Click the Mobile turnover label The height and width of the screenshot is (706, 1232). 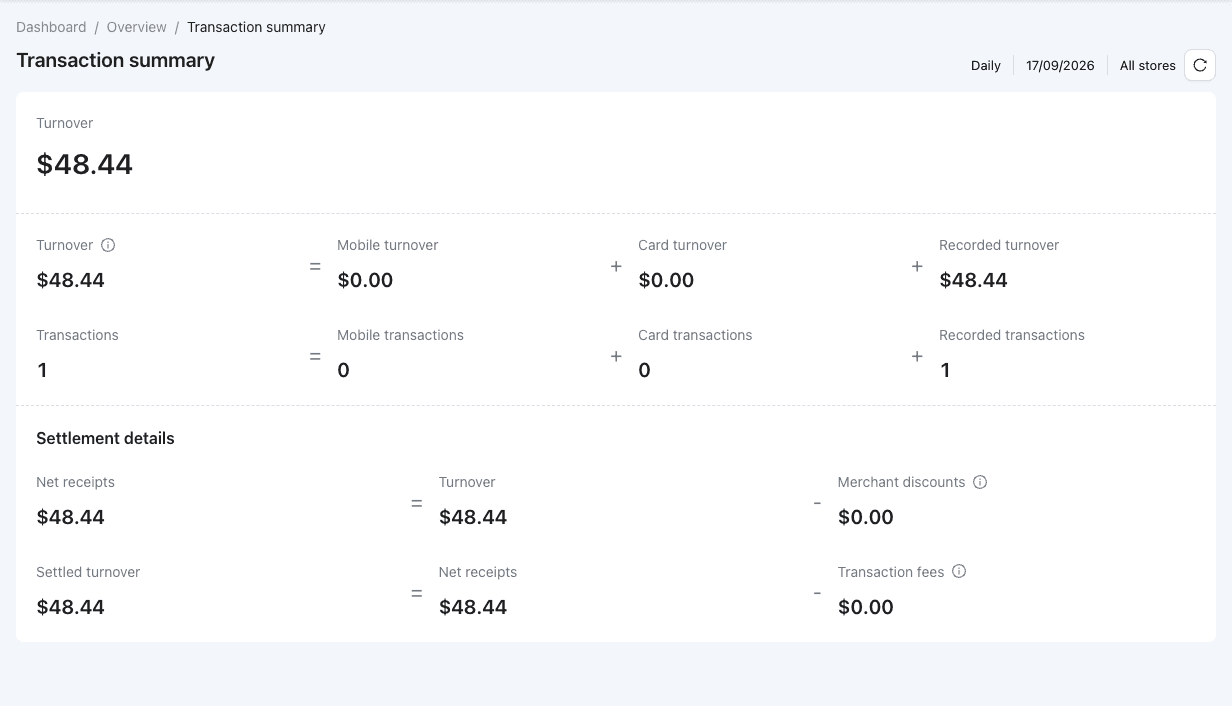click(388, 245)
